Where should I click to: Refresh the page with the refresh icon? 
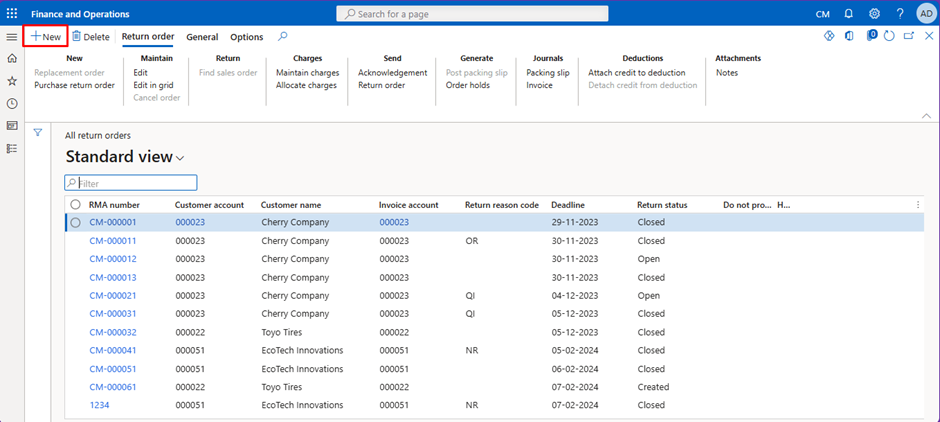coord(889,36)
